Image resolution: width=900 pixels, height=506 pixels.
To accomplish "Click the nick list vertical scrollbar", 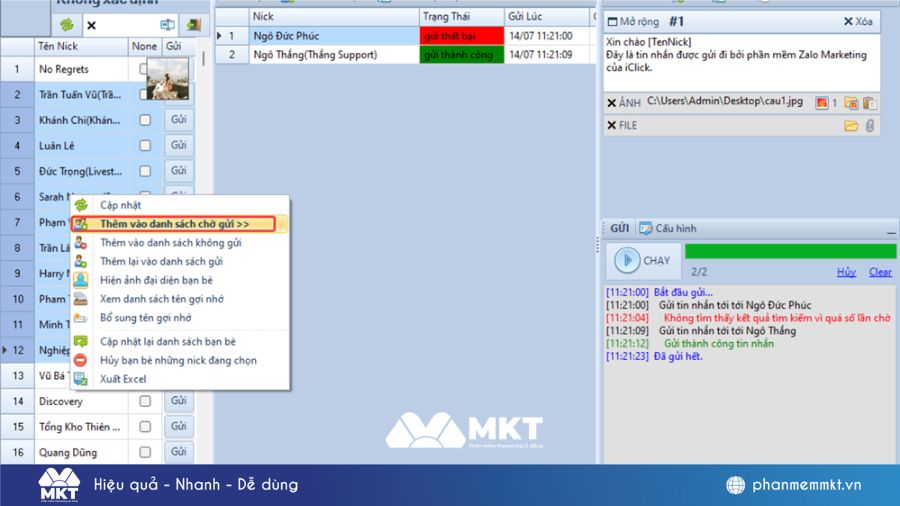I will (x=203, y=59).
